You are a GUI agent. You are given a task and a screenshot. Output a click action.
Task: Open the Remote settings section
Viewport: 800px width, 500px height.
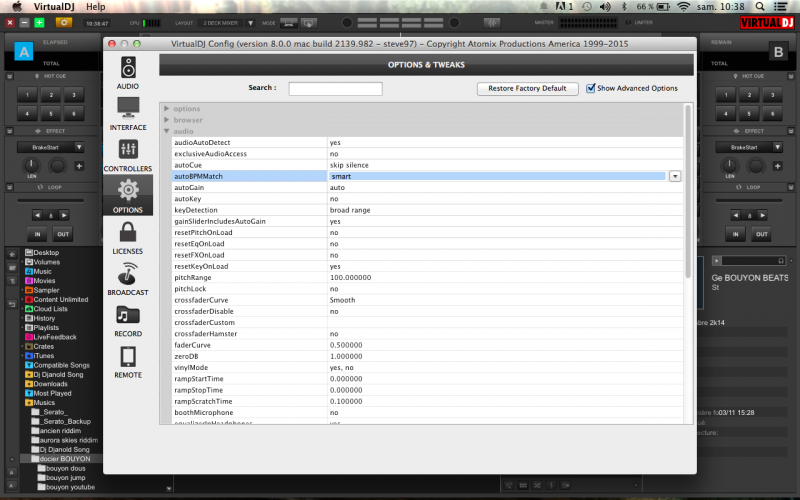[x=128, y=362]
